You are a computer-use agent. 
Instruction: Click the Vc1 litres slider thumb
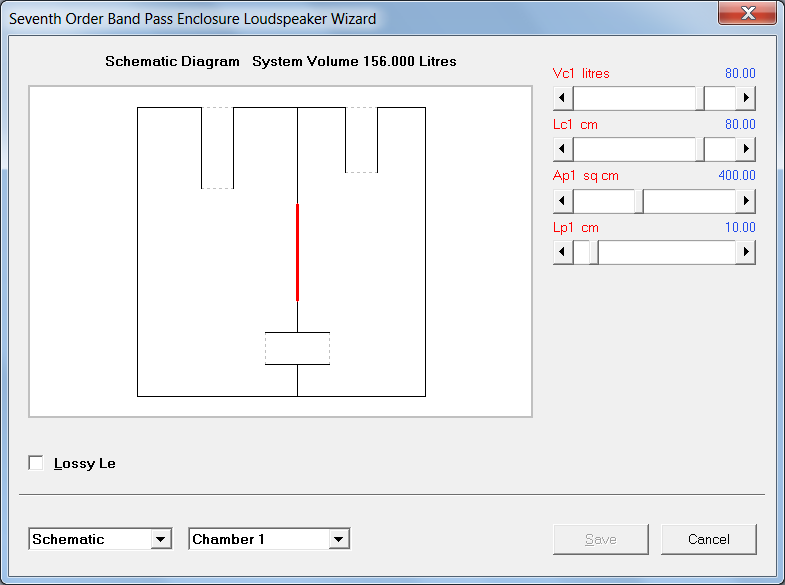[700, 98]
